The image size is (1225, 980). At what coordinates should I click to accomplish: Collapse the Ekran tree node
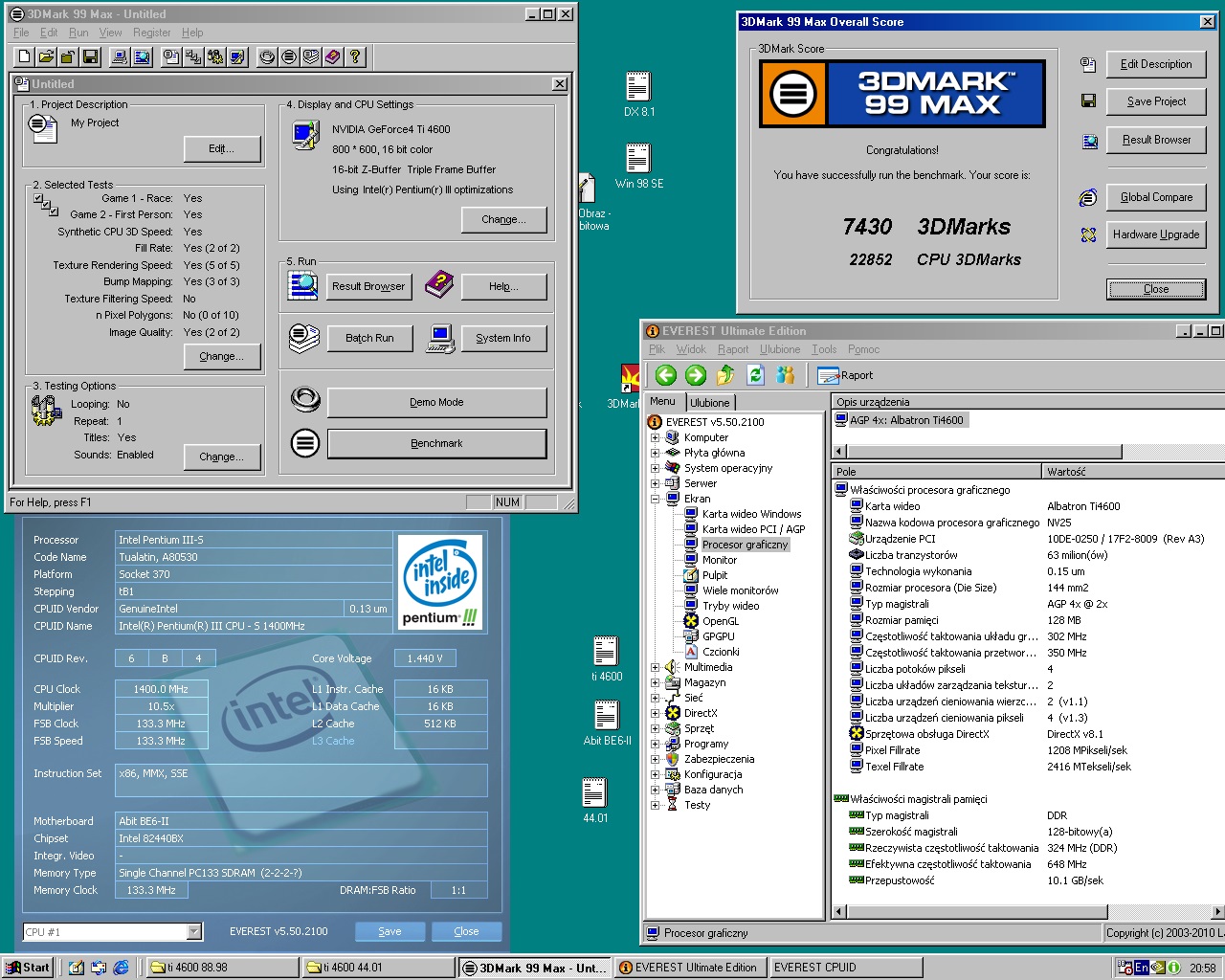(656, 499)
